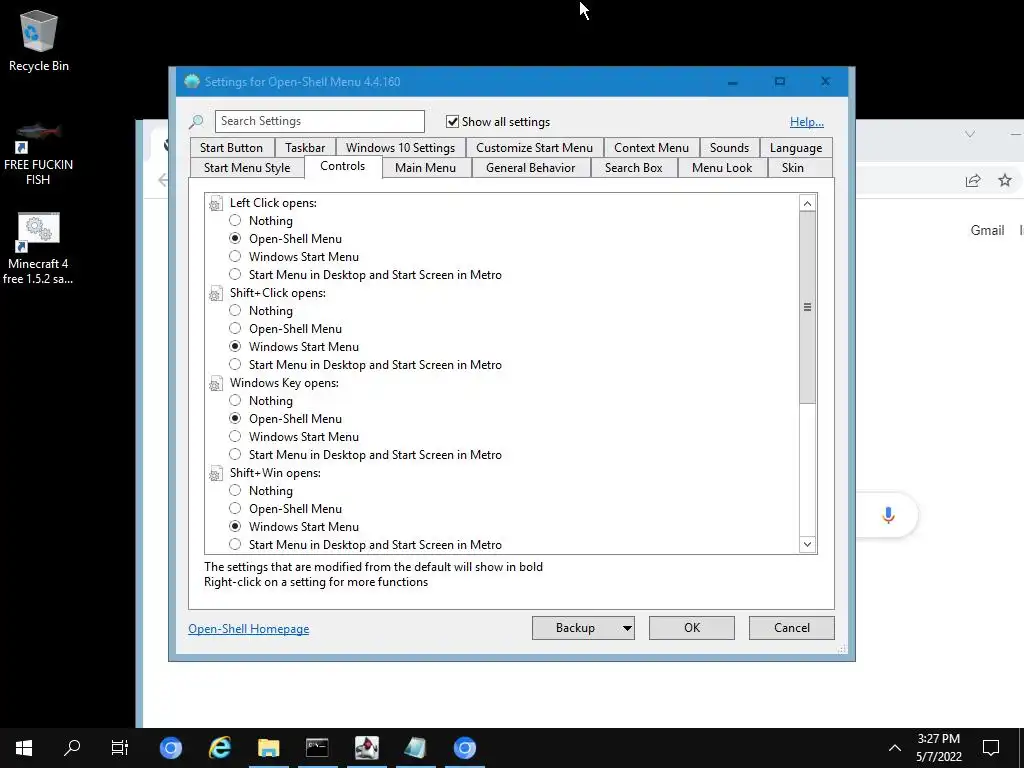1024x768 pixels.
Task: Open the Language tab
Action: click(x=795, y=148)
